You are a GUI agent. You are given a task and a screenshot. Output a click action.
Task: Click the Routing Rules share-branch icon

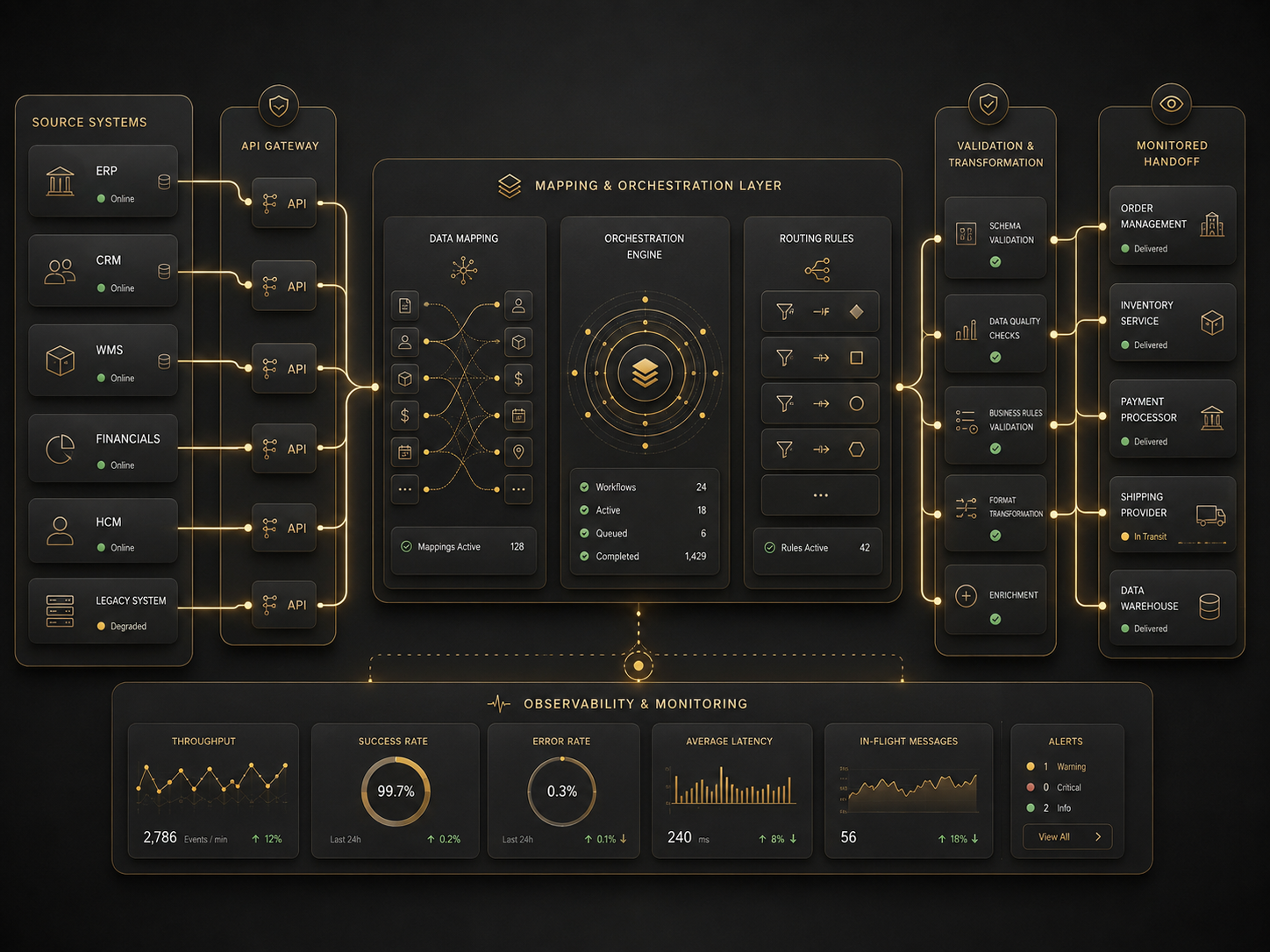click(817, 270)
